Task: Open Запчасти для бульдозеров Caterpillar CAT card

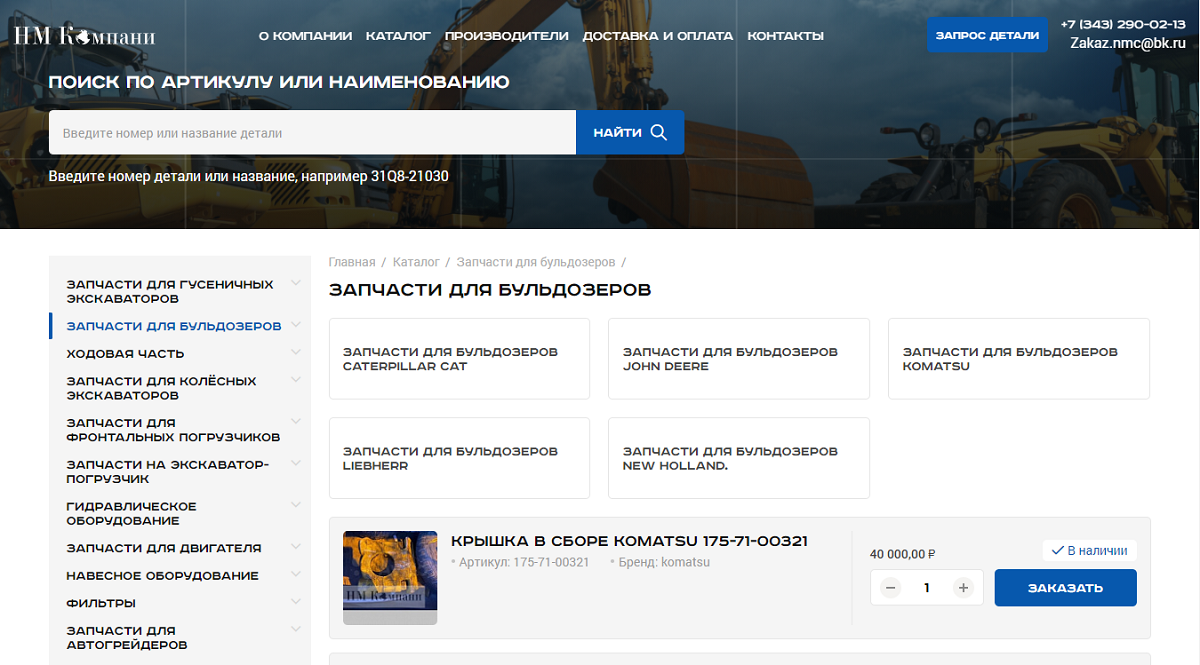Action: [459, 359]
